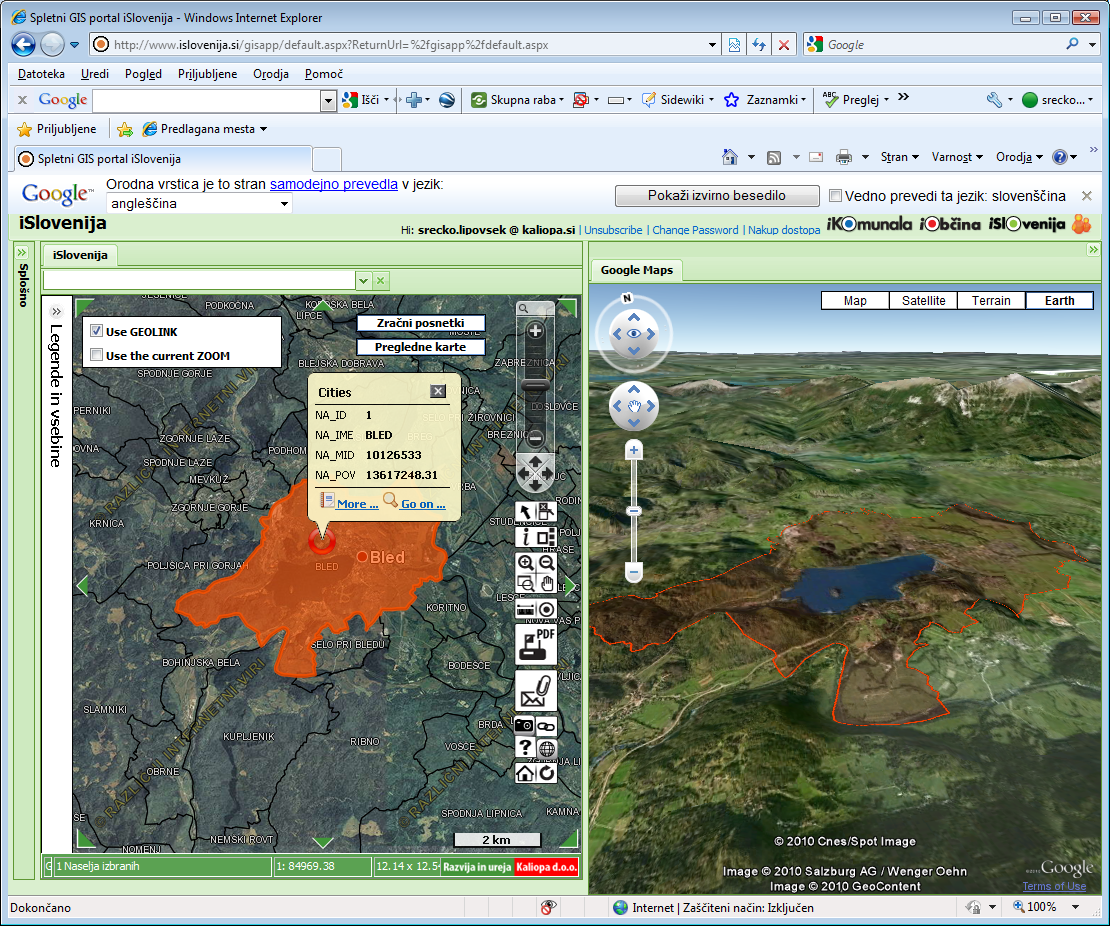The width and height of the screenshot is (1110, 926).
Task: Click the Google Earth zoom in plus
Action: pos(634,450)
